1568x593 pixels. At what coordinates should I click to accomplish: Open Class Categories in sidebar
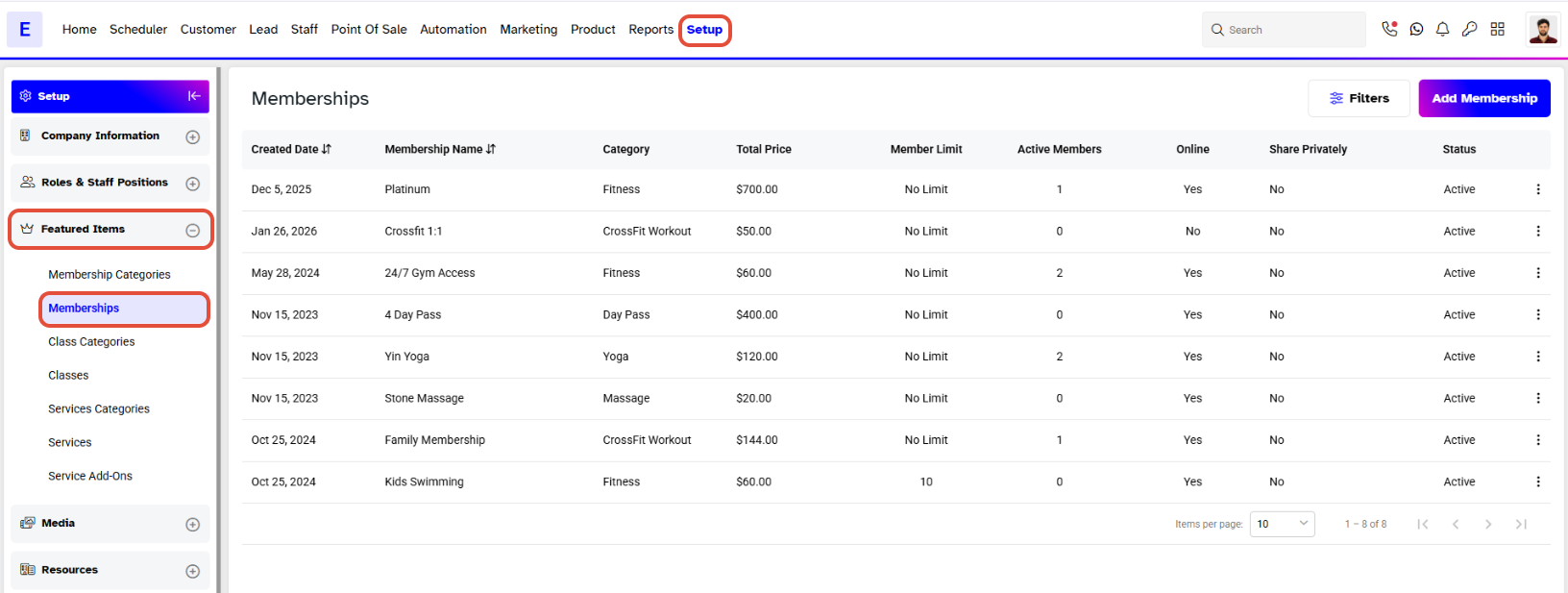(x=91, y=342)
